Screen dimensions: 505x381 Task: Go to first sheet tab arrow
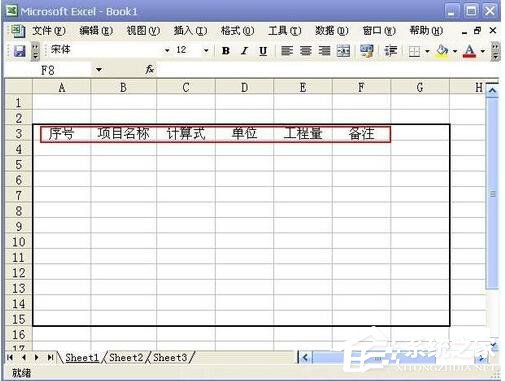tap(10, 357)
